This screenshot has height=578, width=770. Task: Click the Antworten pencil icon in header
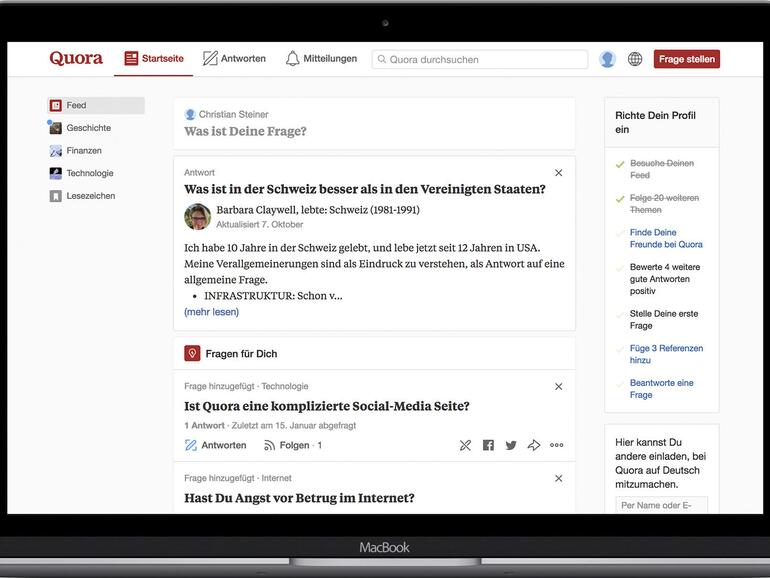click(210, 58)
